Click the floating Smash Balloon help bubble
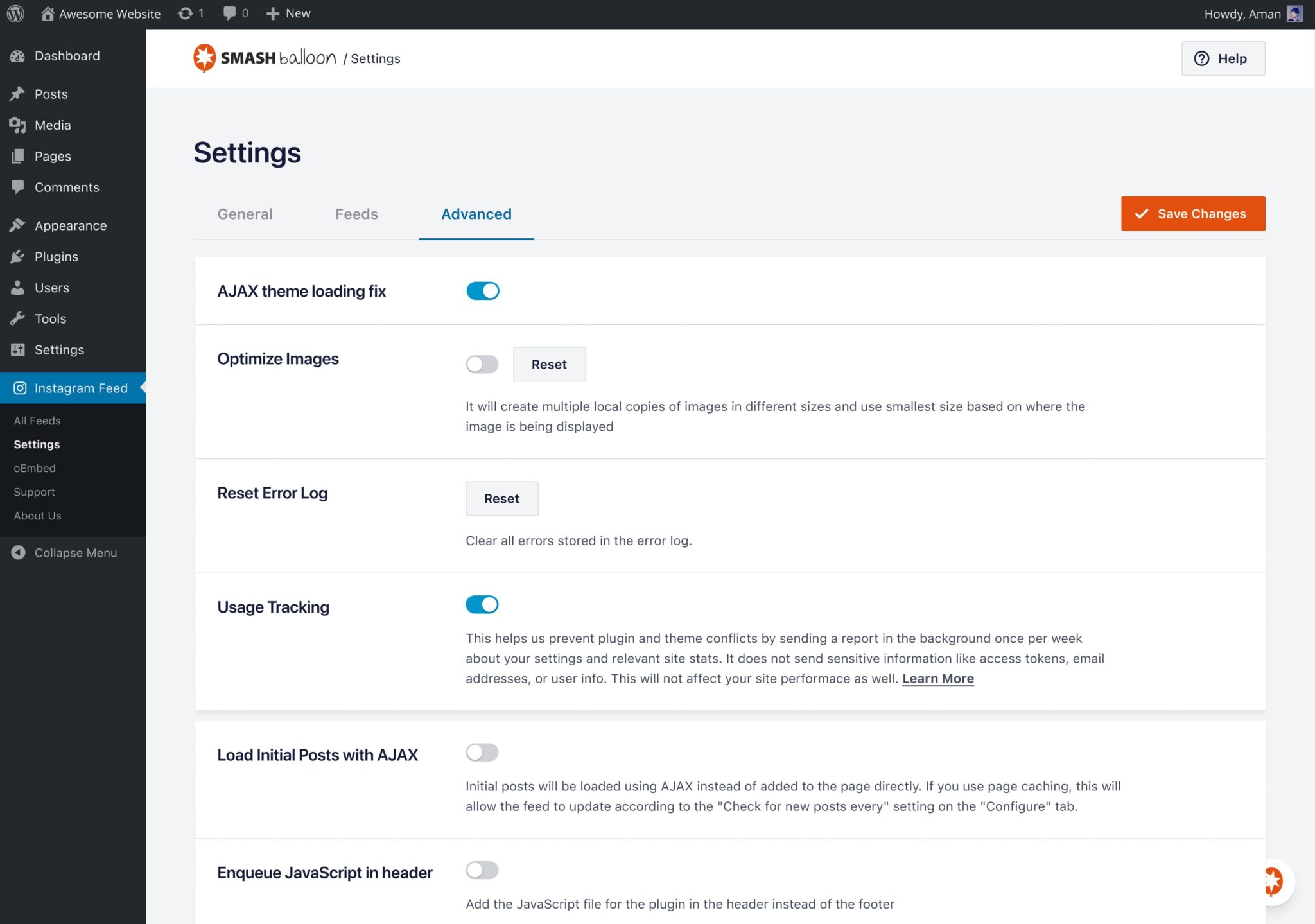The image size is (1315, 924). coord(1274,881)
